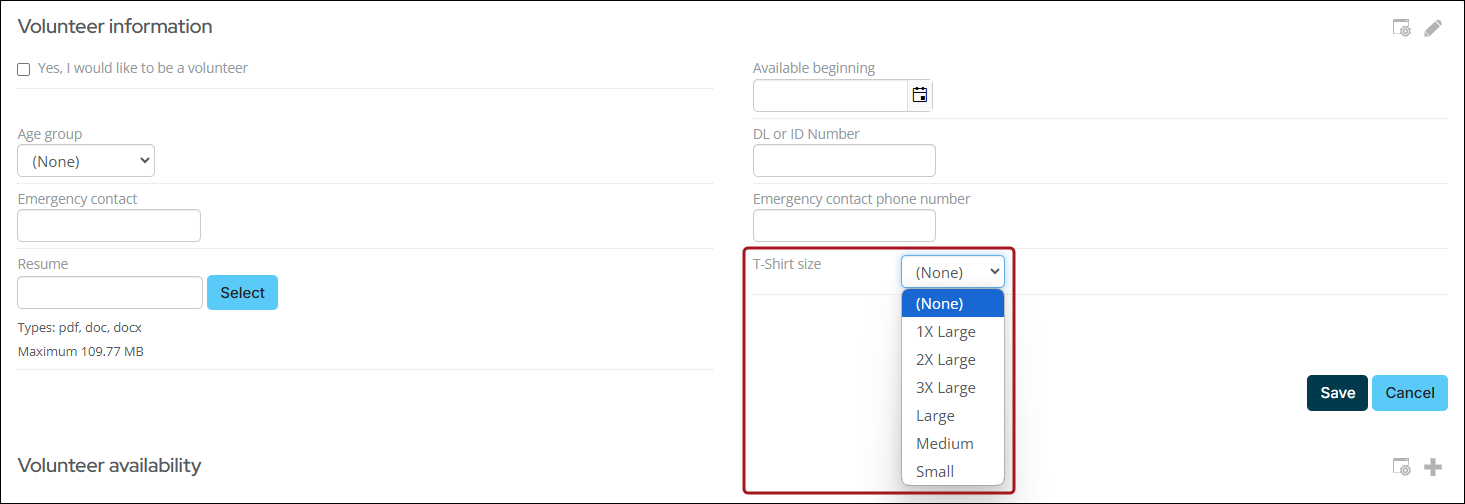1465x504 pixels.
Task: Choose Small from the T-Shirt list
Action: pyautogui.click(x=935, y=472)
